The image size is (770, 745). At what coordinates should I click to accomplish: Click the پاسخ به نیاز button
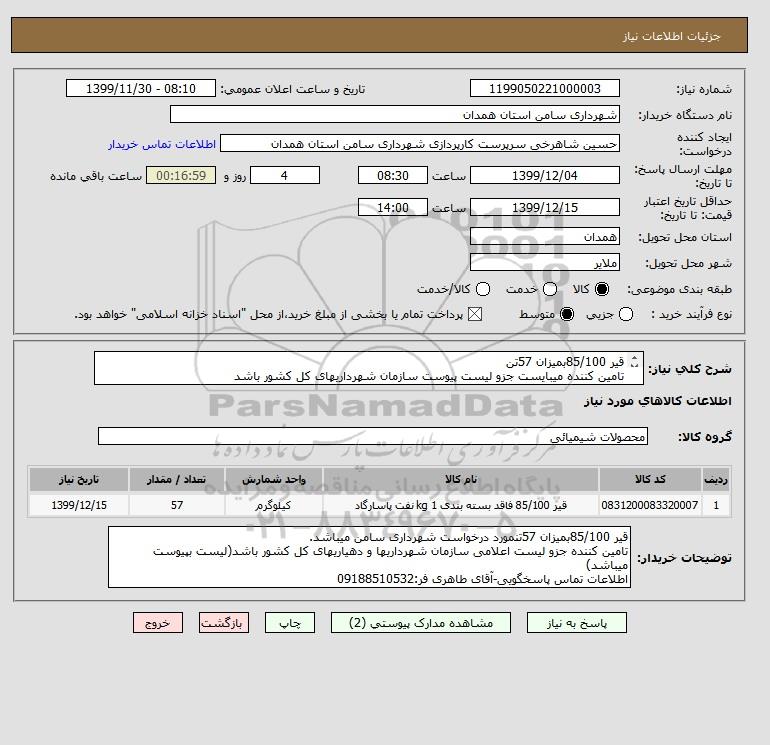point(577,623)
